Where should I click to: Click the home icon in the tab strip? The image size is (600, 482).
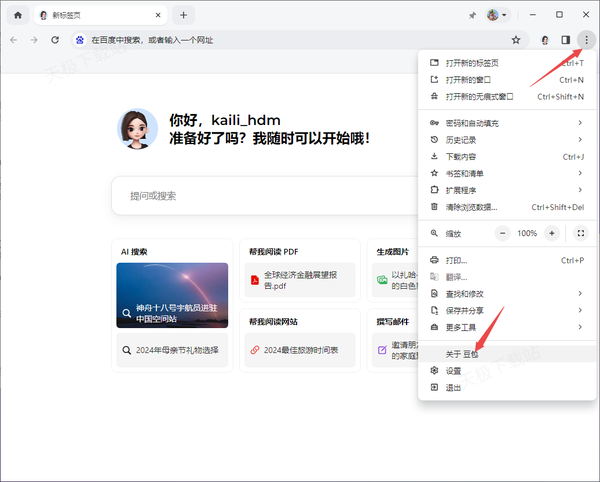click(x=17, y=15)
